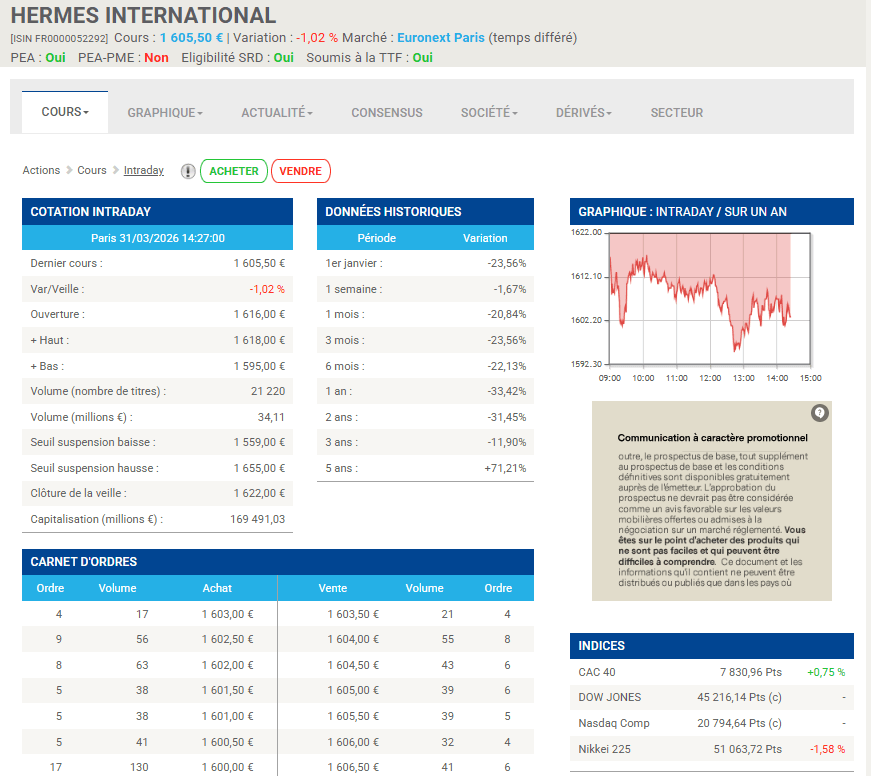Click the volume value 21 220
The width and height of the screenshot is (871, 776).
268,392
